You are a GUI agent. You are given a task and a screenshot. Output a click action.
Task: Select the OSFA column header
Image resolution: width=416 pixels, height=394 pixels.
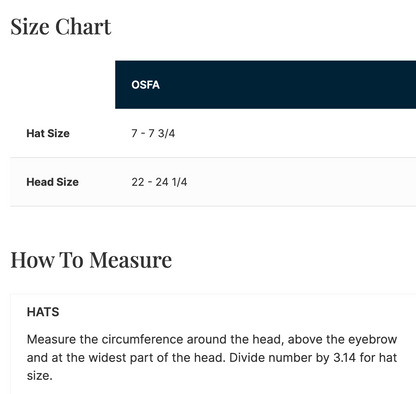pyautogui.click(x=145, y=85)
